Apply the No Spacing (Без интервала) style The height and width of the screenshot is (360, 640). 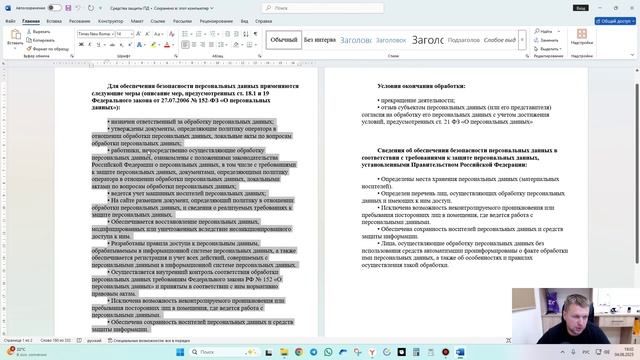click(320, 40)
